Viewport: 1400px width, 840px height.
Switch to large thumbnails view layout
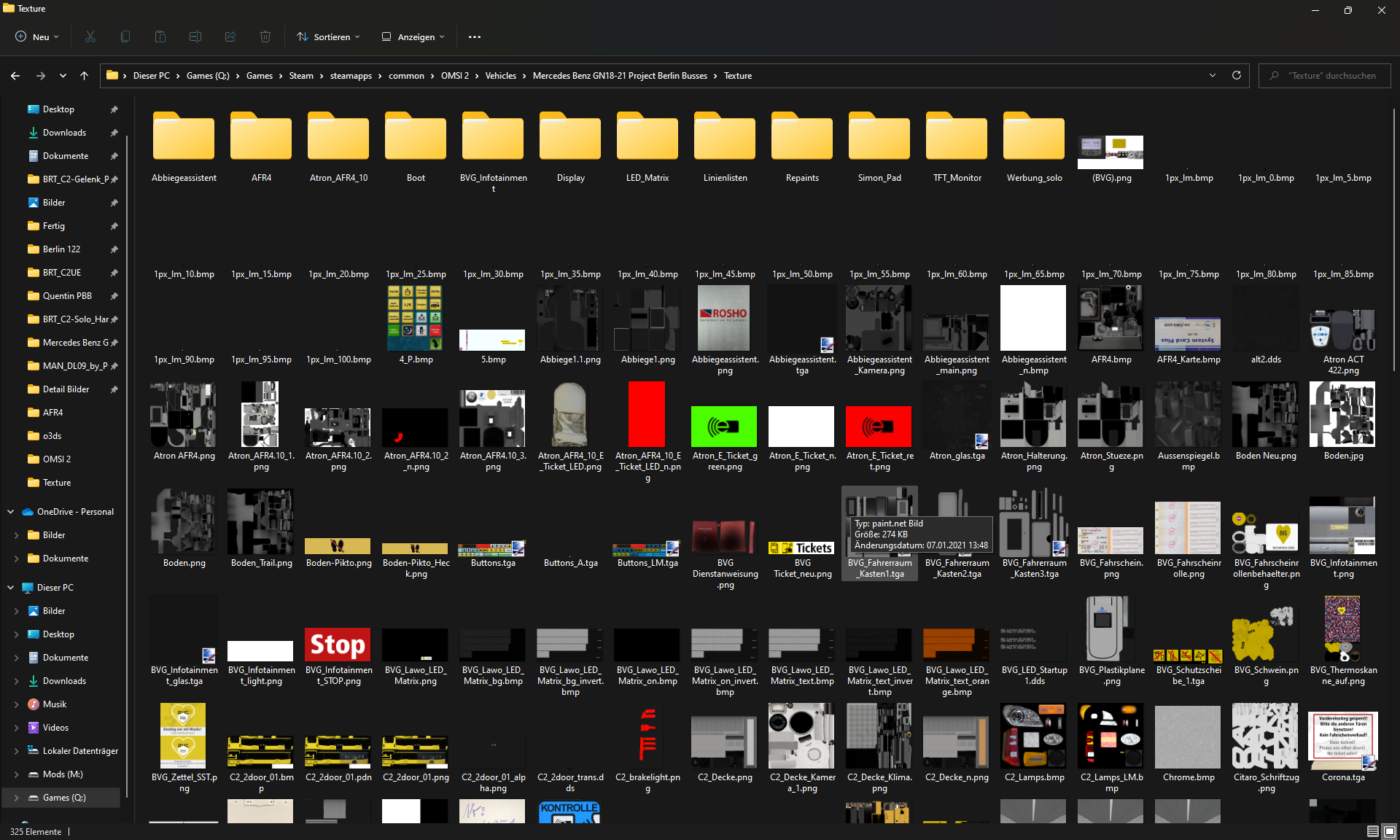(1390, 831)
